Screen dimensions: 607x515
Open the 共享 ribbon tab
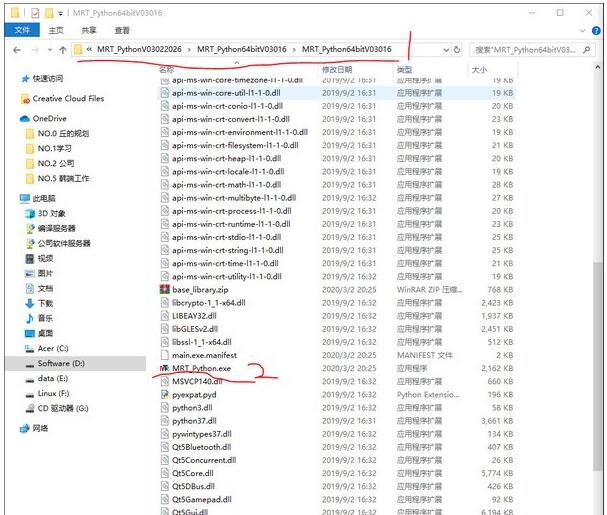coord(89,30)
